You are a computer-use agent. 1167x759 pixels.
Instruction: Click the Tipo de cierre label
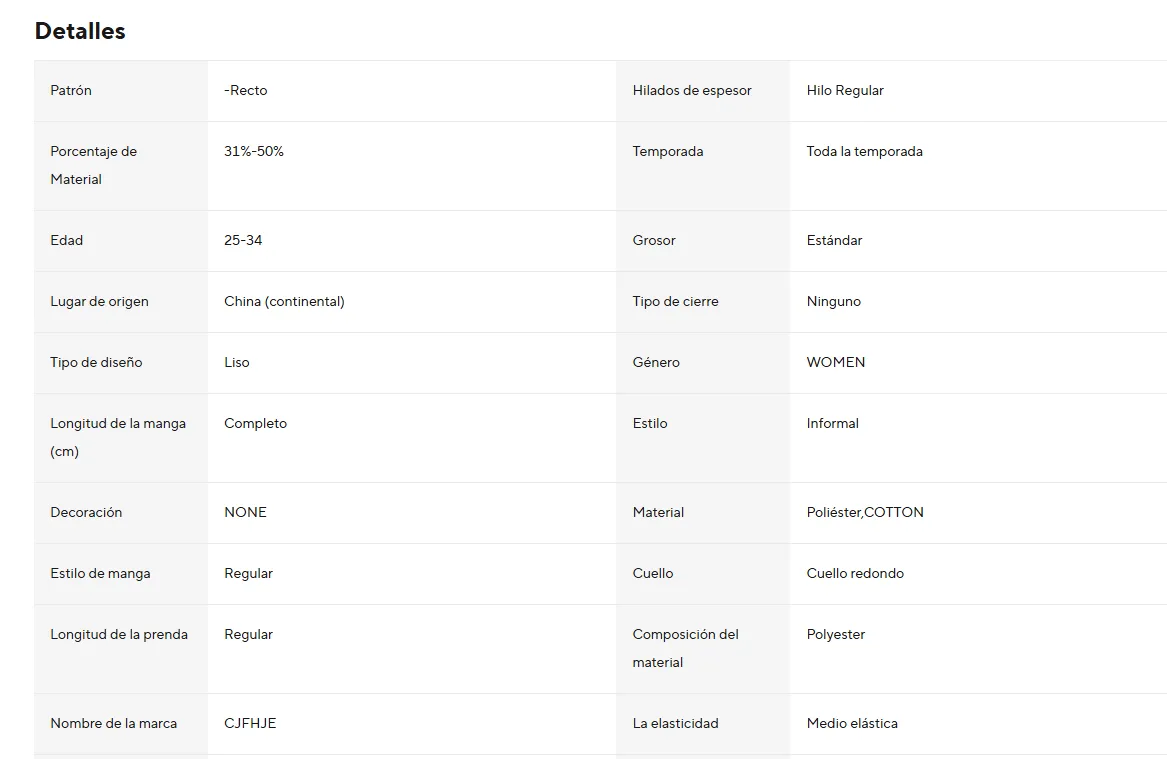click(x=675, y=301)
